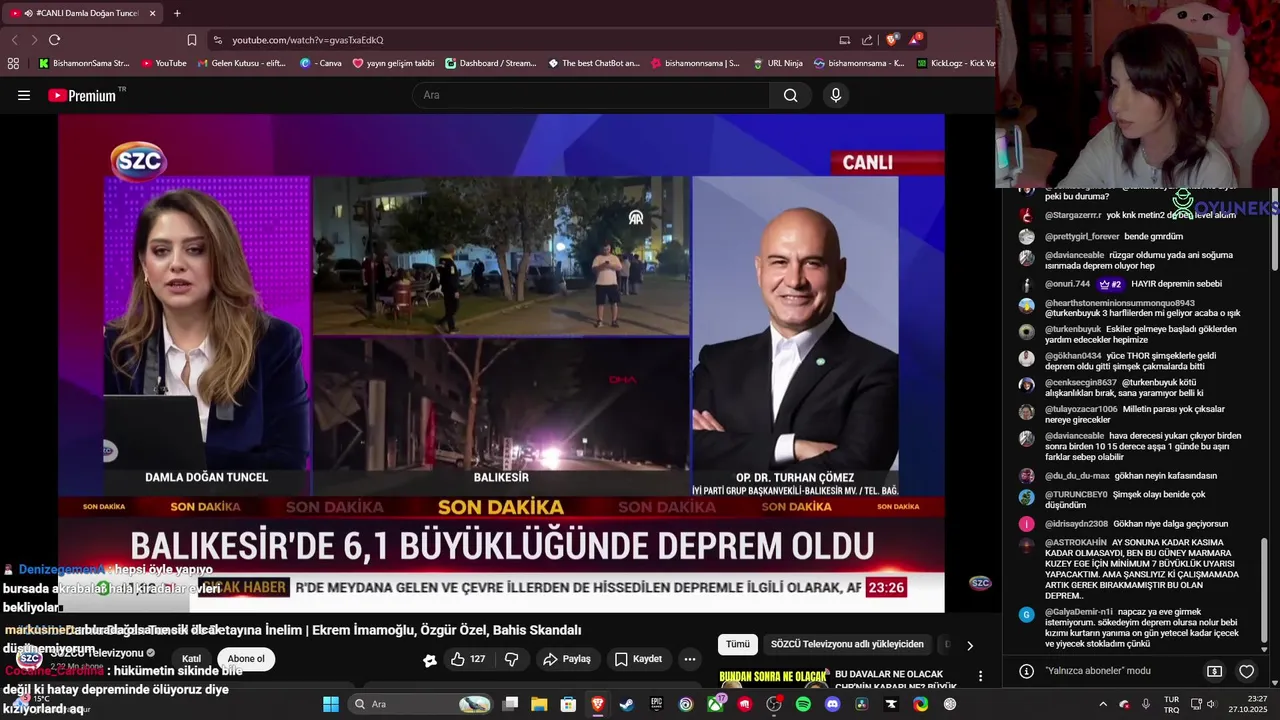Like the video with thumbs up
This screenshot has height=720, width=1280.
tap(467, 659)
